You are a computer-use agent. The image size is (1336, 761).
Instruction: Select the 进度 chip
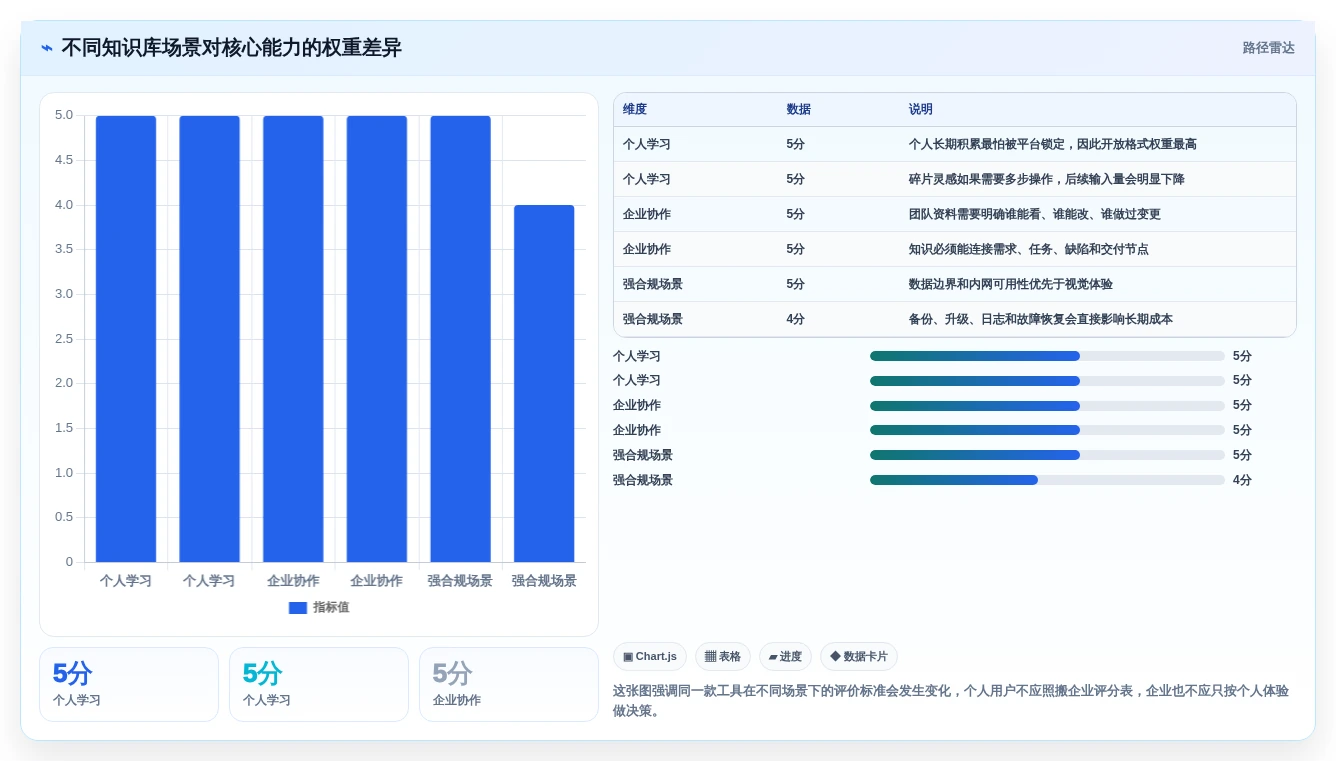(785, 657)
